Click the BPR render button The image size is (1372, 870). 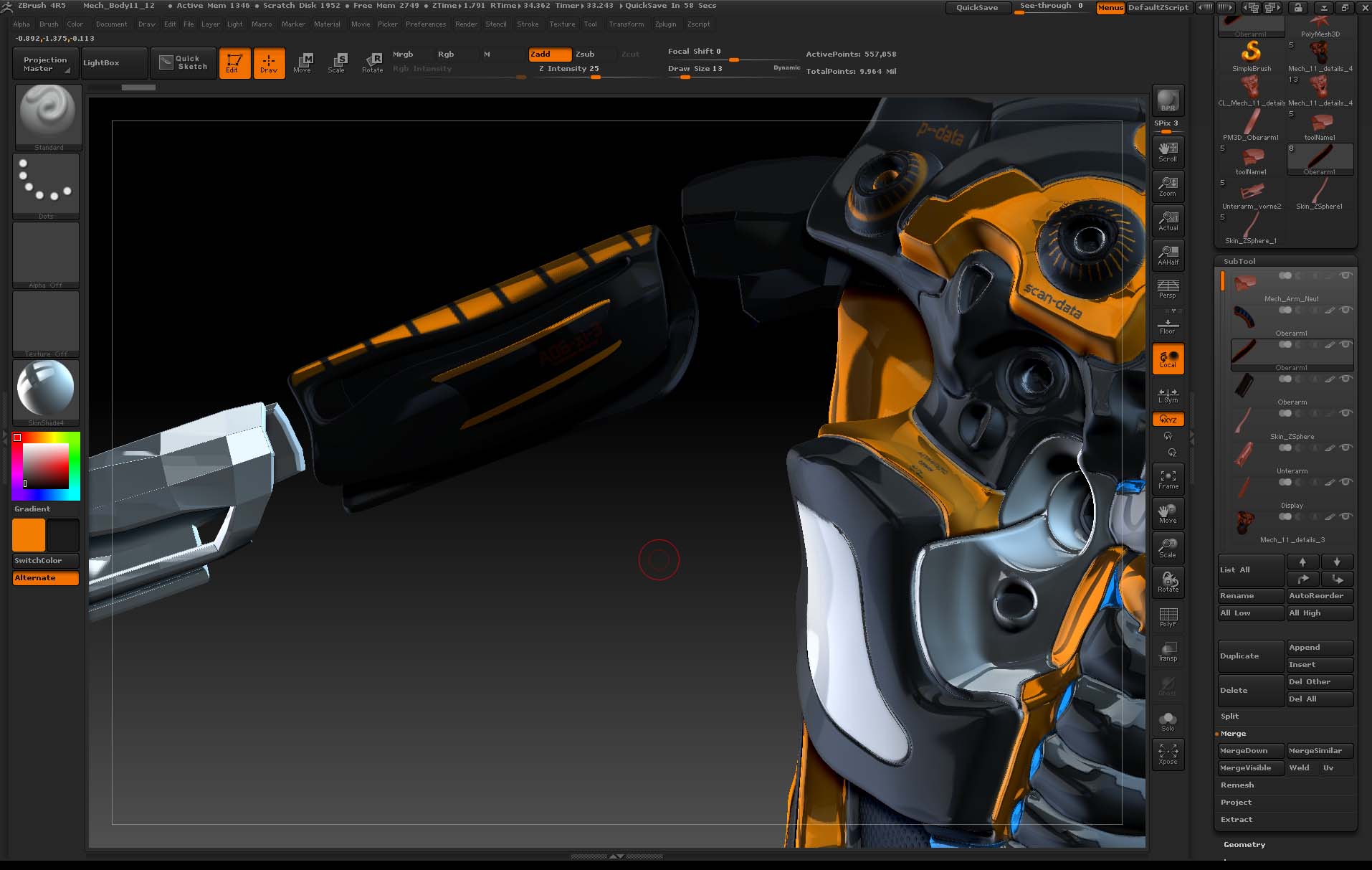1168,101
